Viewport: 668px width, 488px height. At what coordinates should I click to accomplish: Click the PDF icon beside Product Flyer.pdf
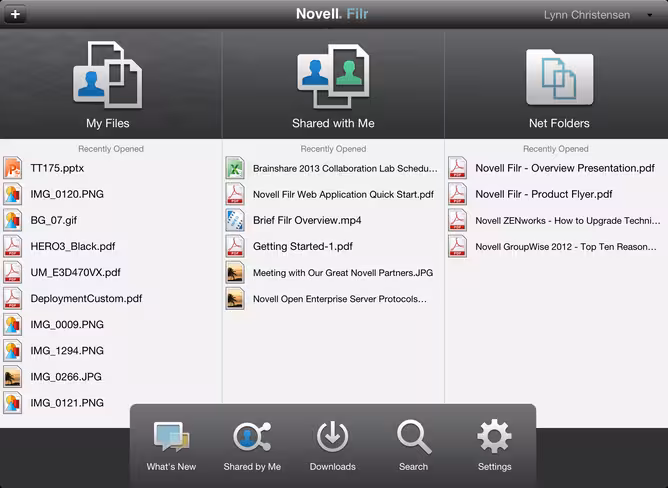(458, 194)
